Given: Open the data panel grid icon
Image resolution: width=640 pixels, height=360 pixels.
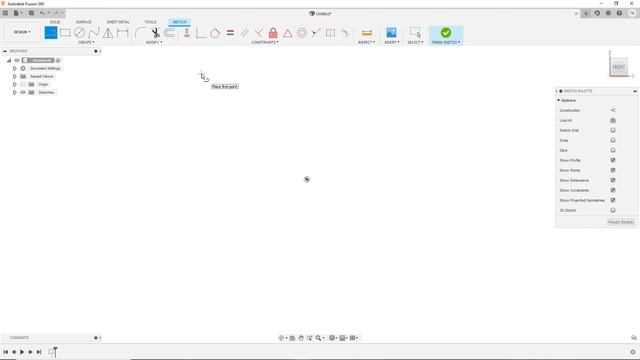Looking at the screenshot, I should click(x=5, y=13).
